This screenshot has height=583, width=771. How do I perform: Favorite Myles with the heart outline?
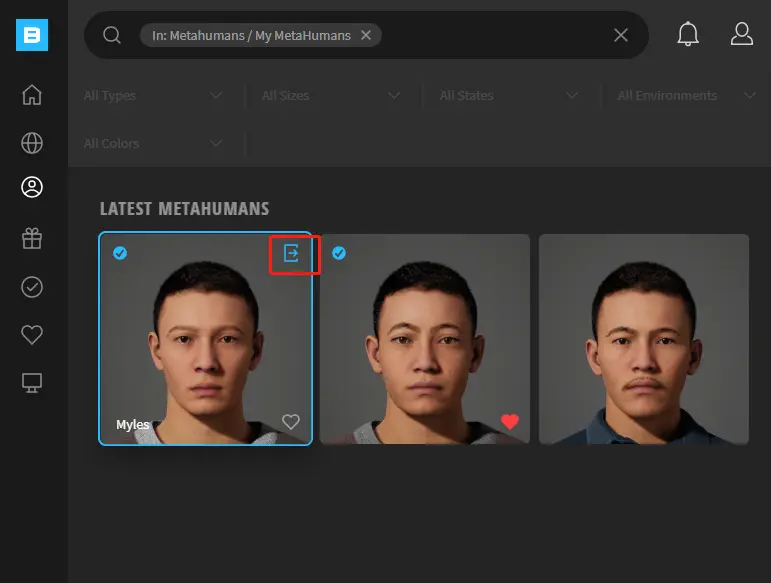(x=291, y=422)
